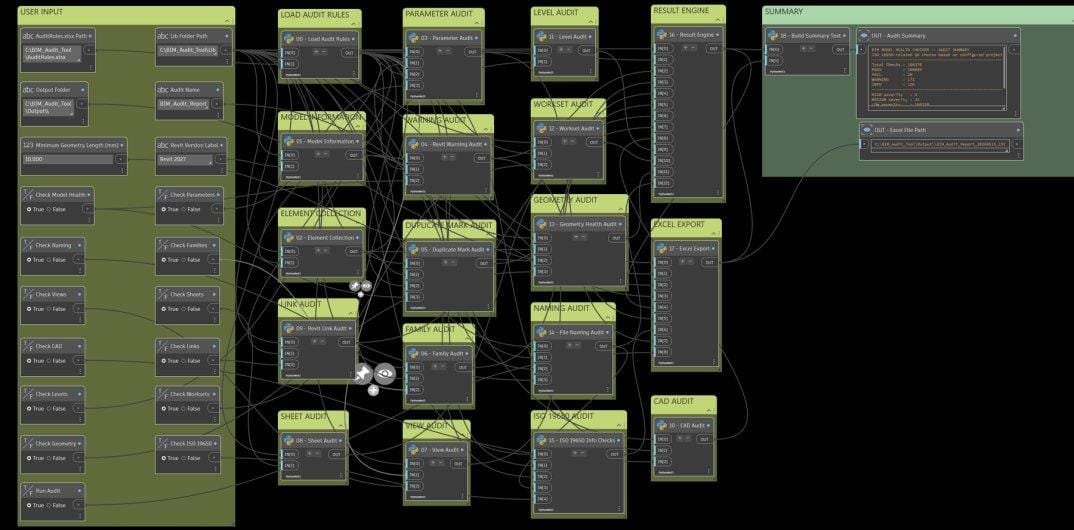This screenshot has height=530, width=1074.
Task: Edit the Revit Version Label text field
Action: click(x=186, y=160)
